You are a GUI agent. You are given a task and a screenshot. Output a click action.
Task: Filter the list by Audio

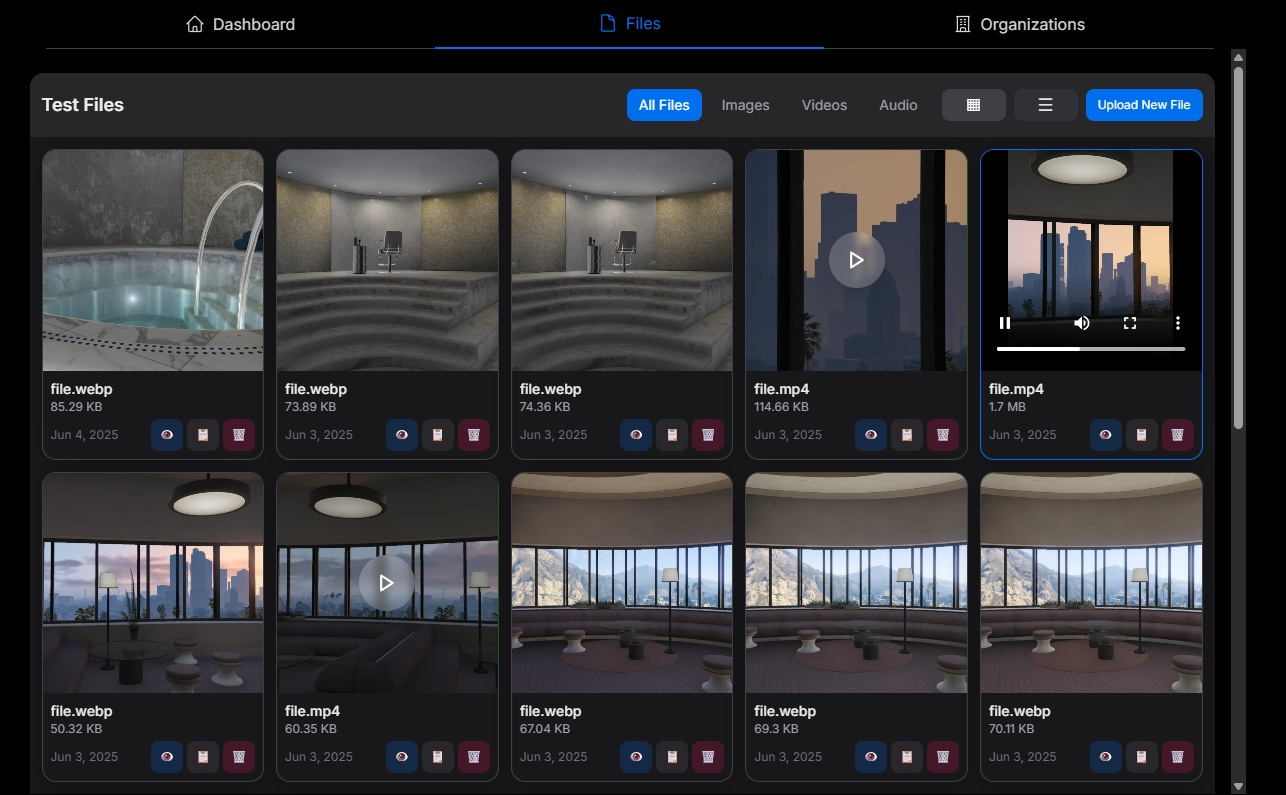[898, 105]
